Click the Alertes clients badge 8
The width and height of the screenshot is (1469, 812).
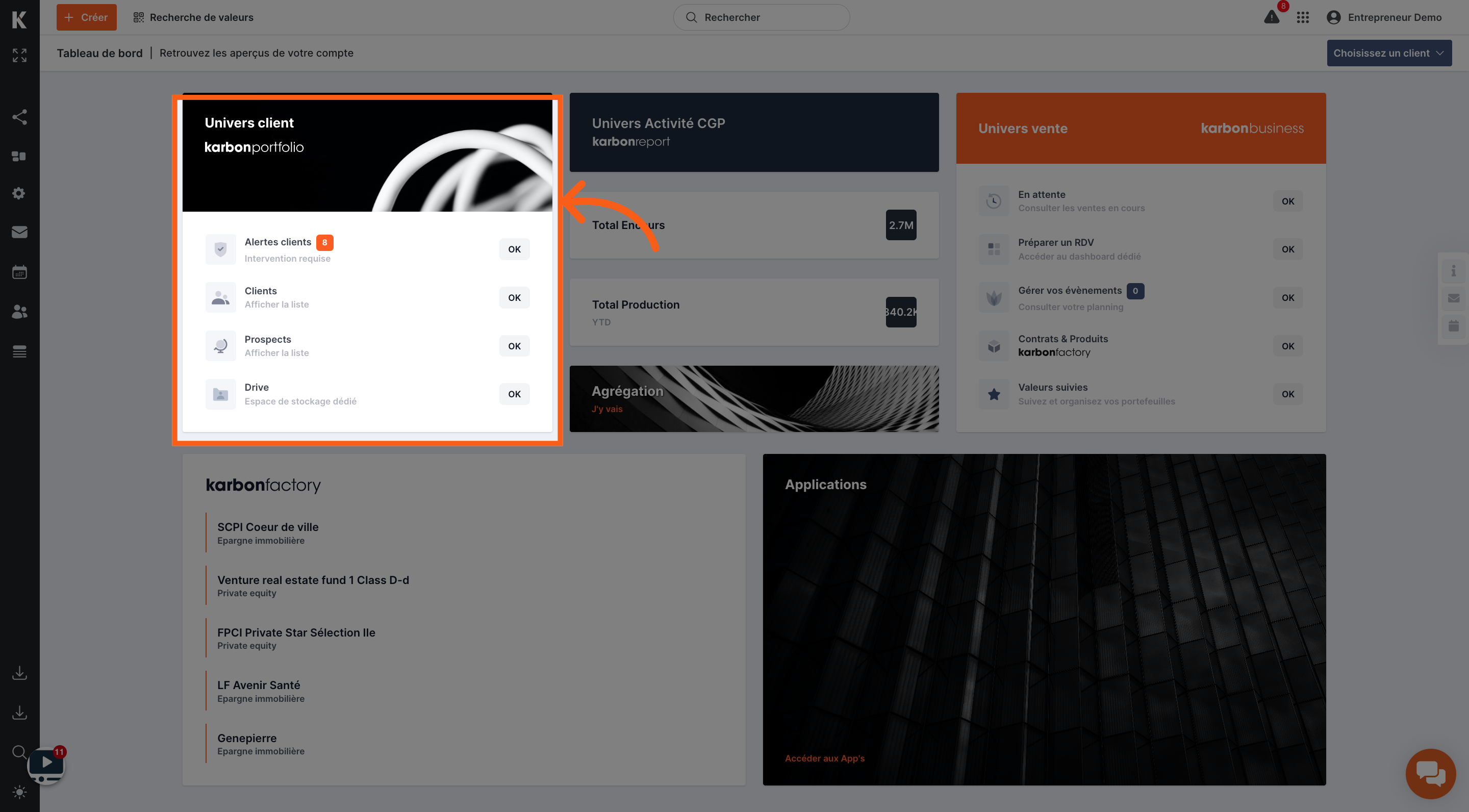pos(324,242)
